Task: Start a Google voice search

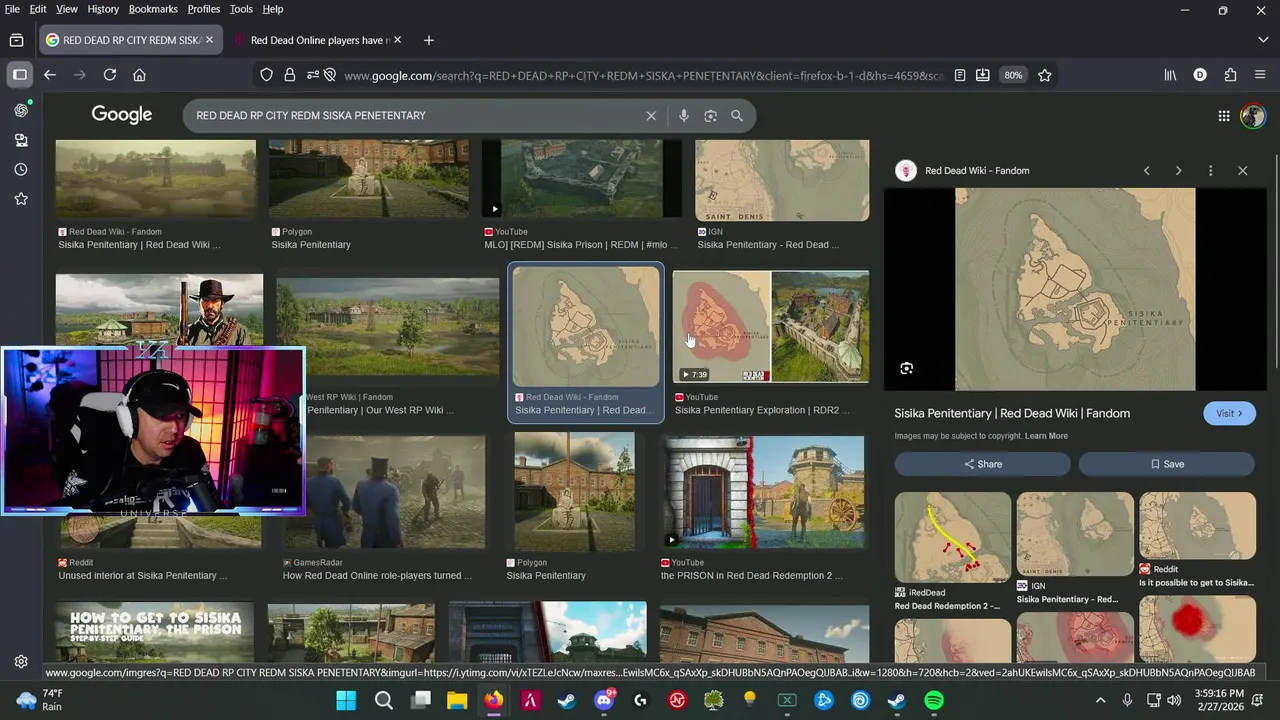Action: 684,116
